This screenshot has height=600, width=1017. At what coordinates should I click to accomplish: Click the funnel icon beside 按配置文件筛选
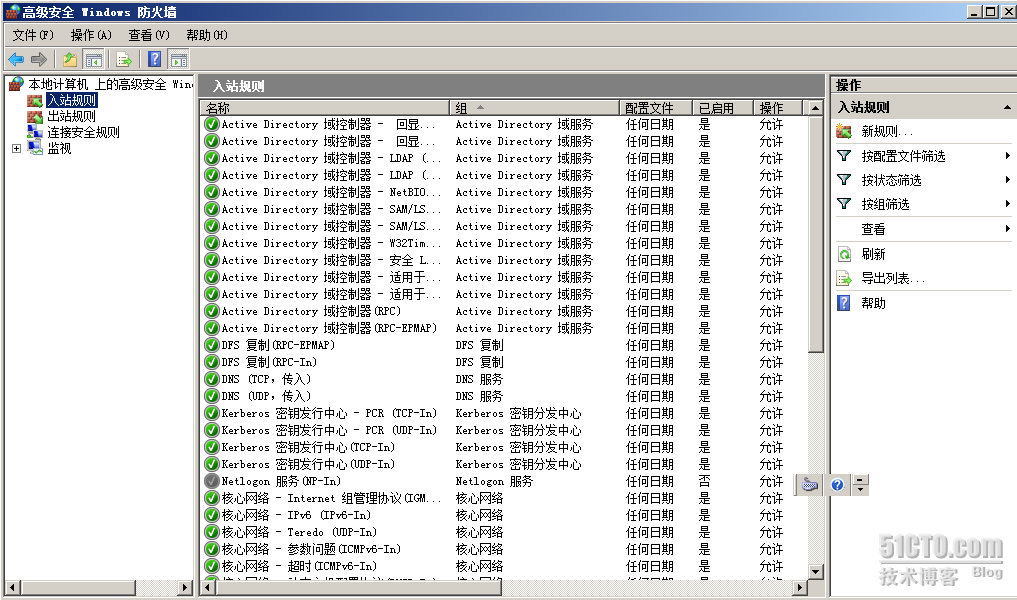click(844, 156)
